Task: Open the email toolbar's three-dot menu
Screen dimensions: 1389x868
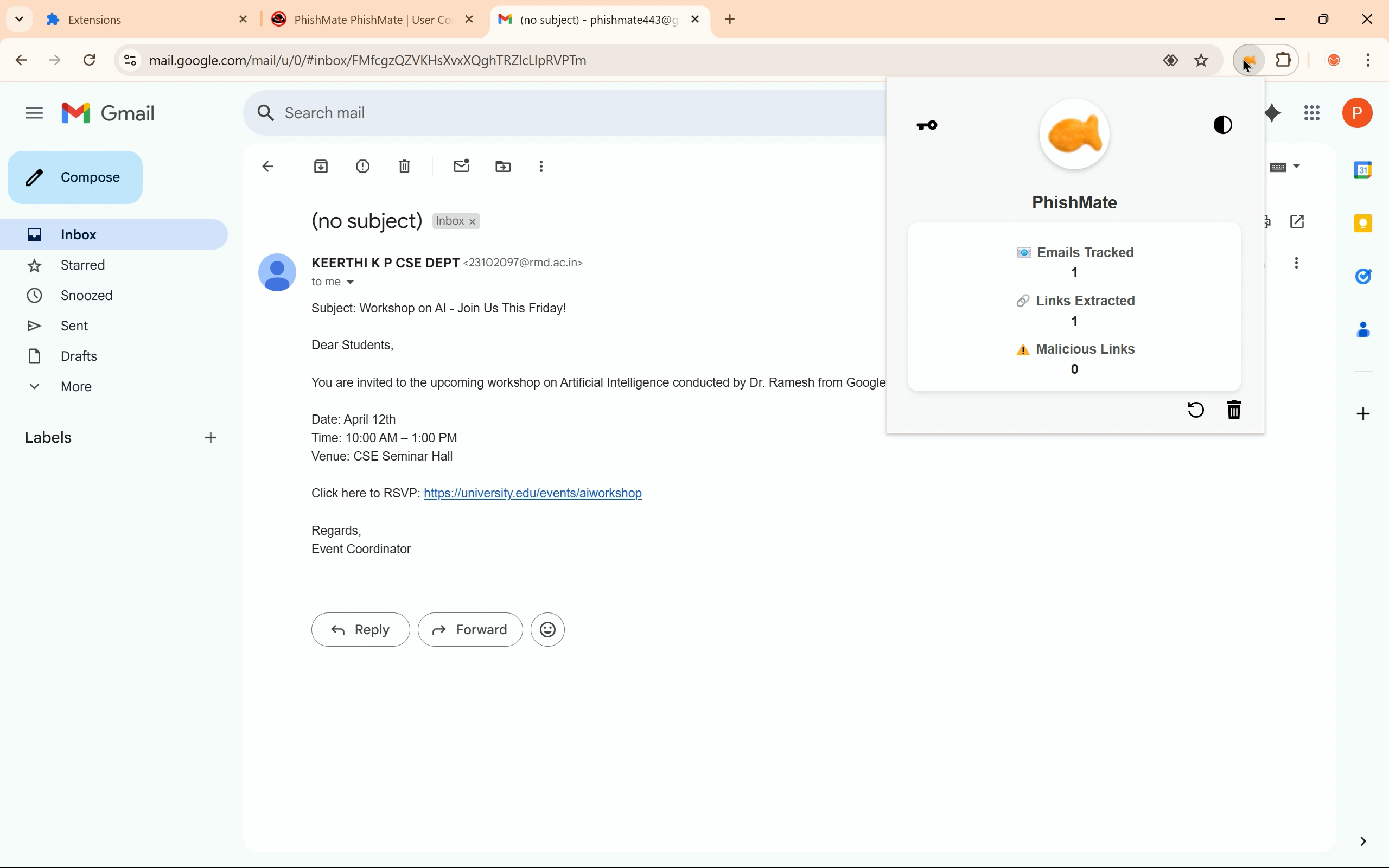Action: click(541, 167)
